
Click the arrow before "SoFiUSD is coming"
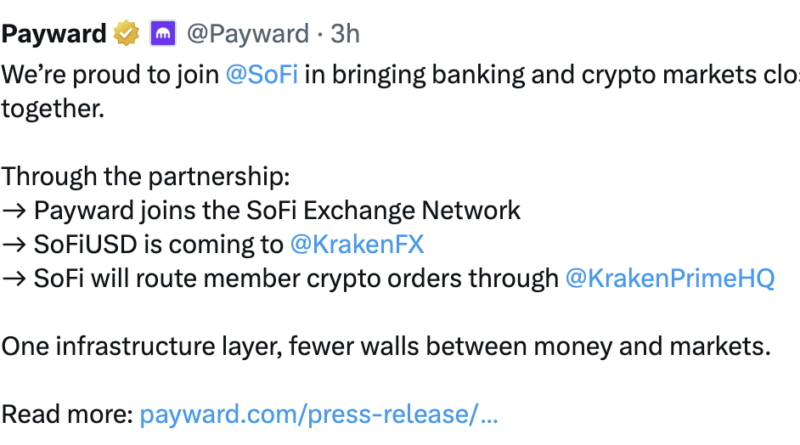point(14,245)
